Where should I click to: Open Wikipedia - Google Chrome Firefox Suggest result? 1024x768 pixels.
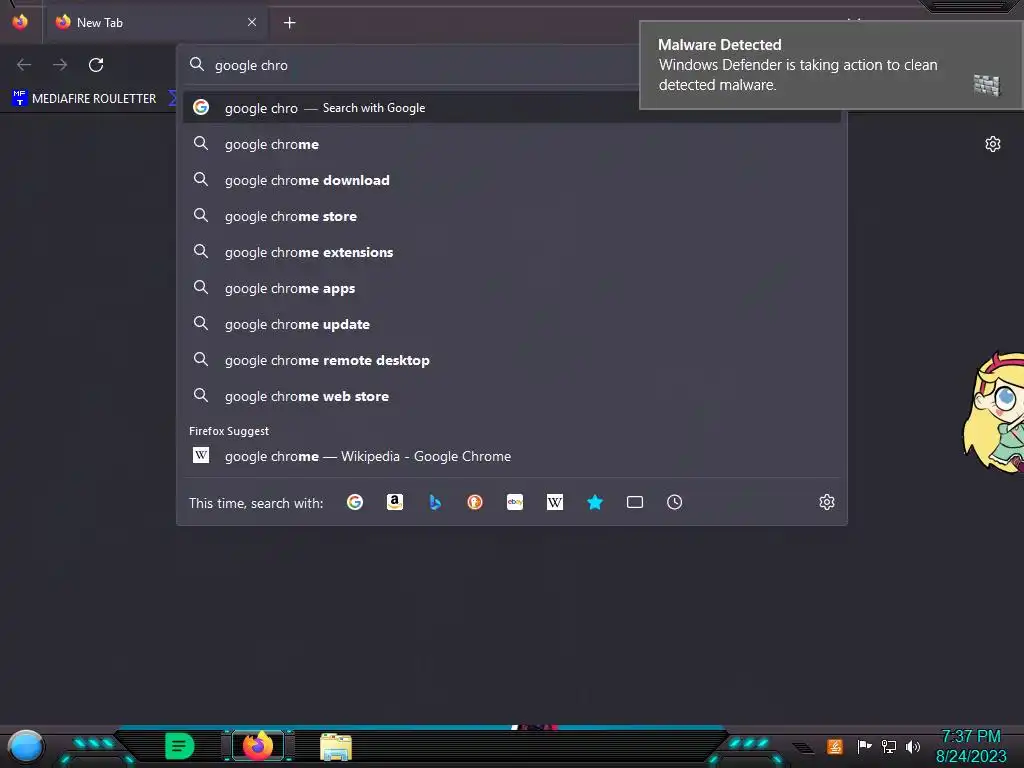(x=512, y=456)
